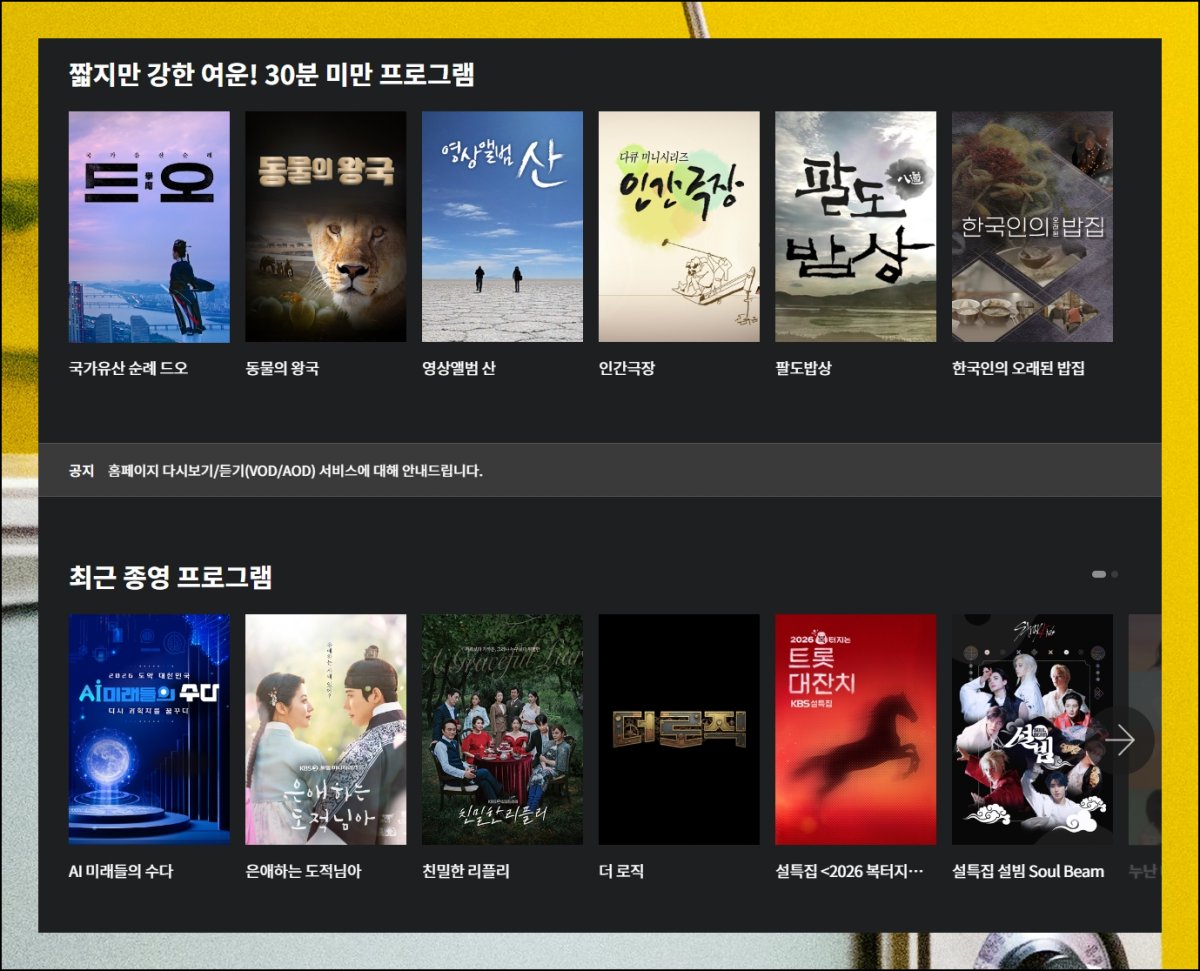Click the title link 더 로직
Image resolution: width=1200 pixels, height=971 pixels.
click(621, 871)
